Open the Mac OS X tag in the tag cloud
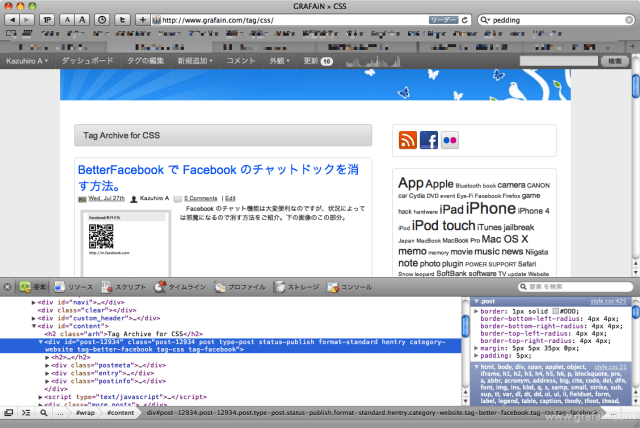 pos(504,239)
